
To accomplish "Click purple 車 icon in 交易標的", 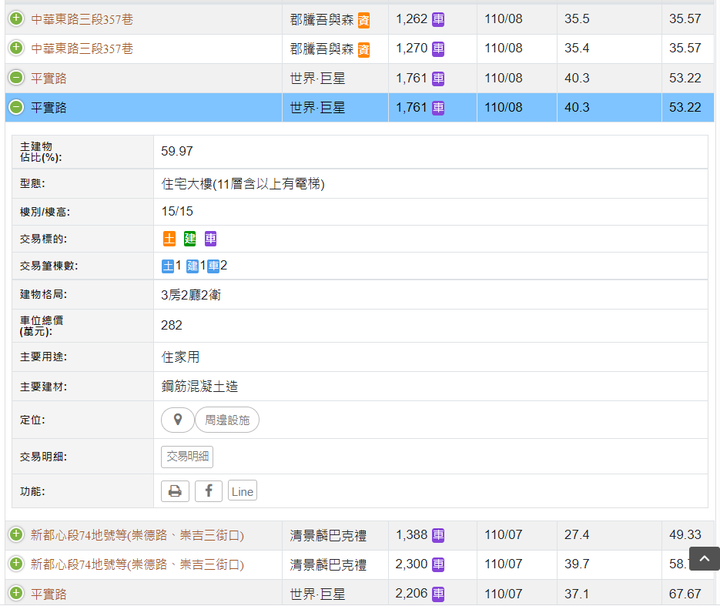I will 211,239.
